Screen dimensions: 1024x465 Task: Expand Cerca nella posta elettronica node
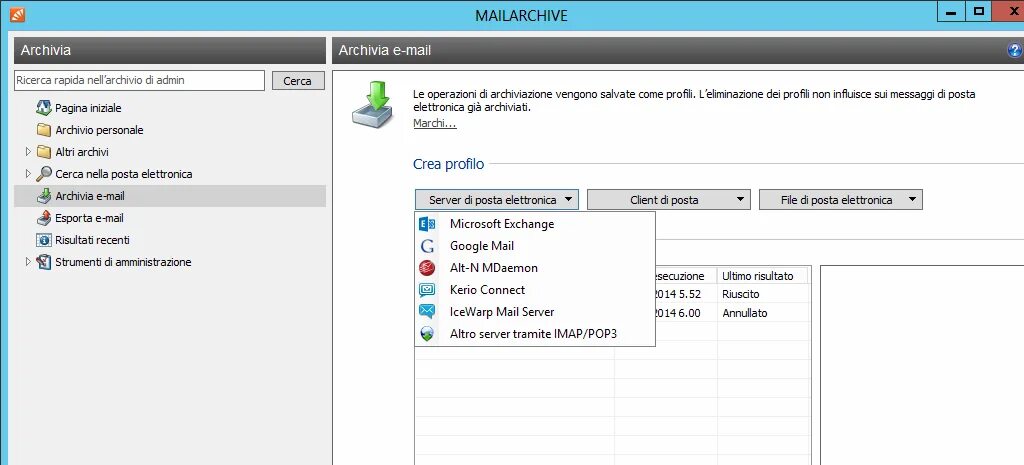coord(28,174)
